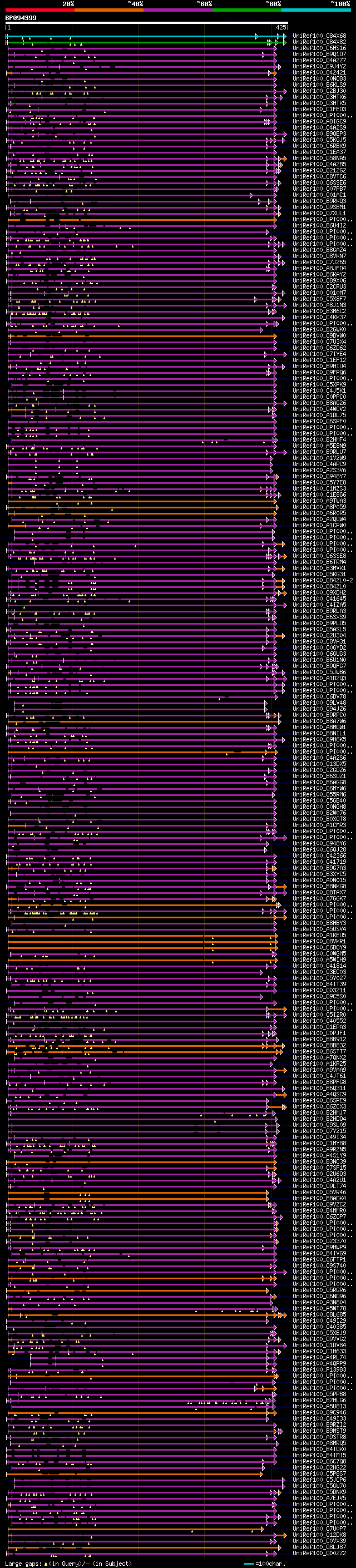Select label UniRef100_B2HMF4
Screen dimensions: 356x1568
pos(319,439)
